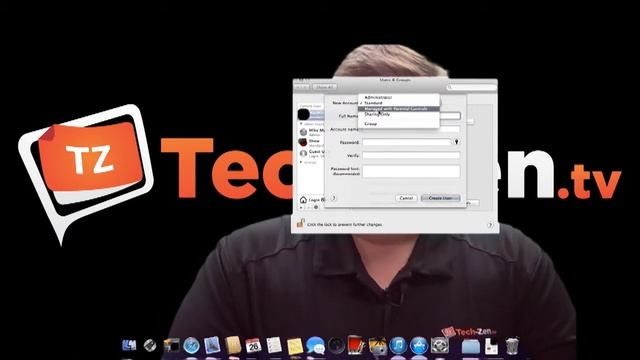
Task: Click the add user plus button
Action: [302, 207]
